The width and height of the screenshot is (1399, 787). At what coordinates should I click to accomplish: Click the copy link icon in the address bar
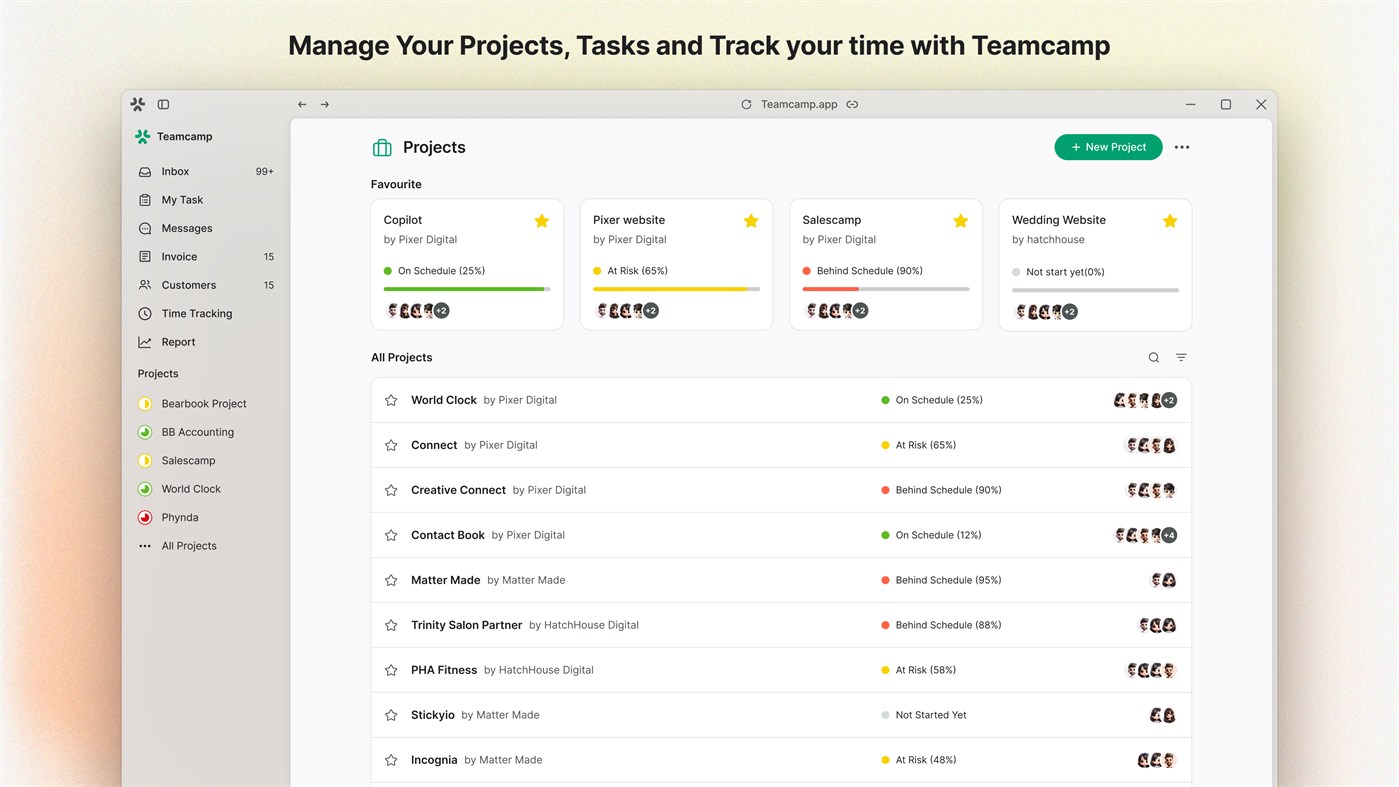tap(851, 104)
